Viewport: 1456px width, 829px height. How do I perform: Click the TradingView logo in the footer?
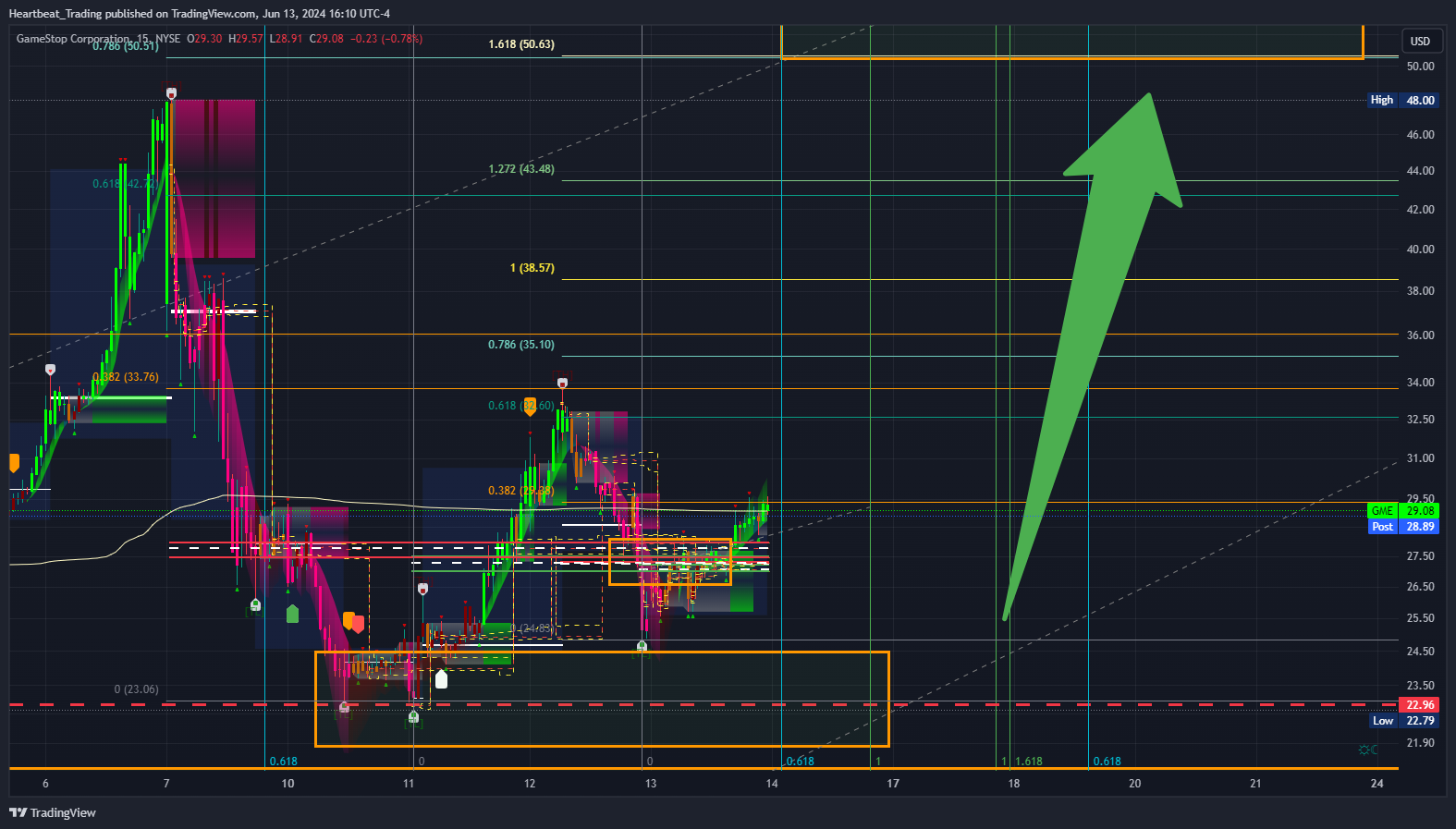point(53,812)
